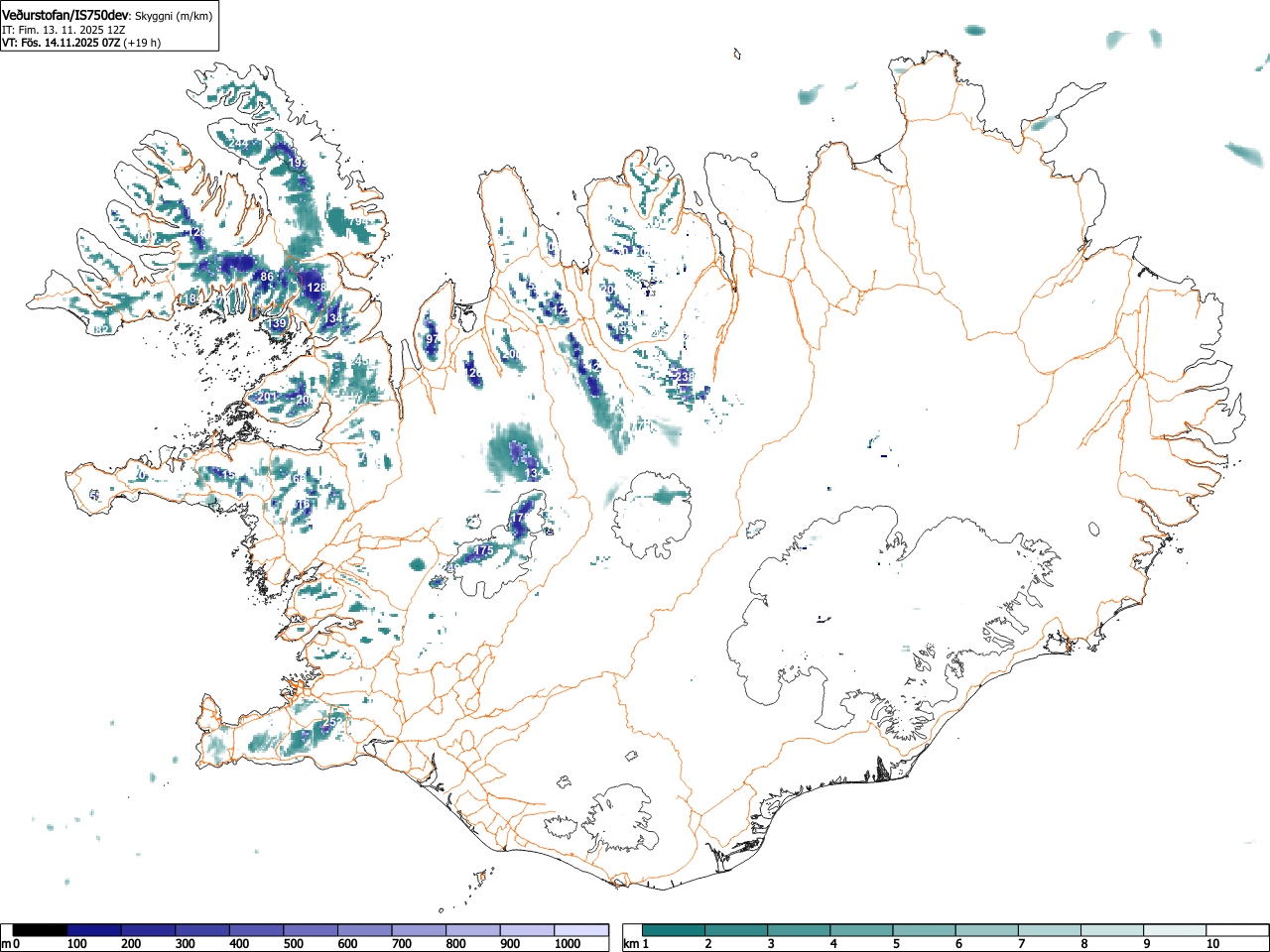
Task: Click the '82' value on the westernmost peninsula
Action: pos(100,330)
